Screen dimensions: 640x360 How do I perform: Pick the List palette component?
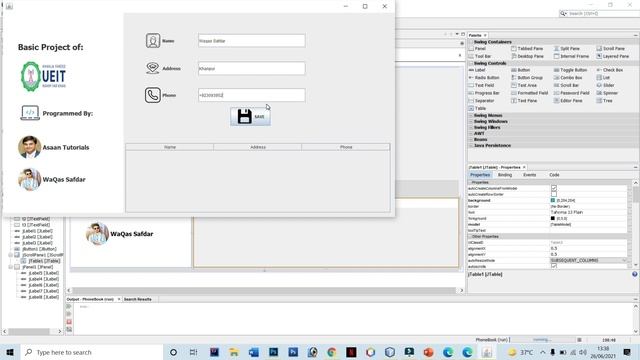click(x=603, y=78)
